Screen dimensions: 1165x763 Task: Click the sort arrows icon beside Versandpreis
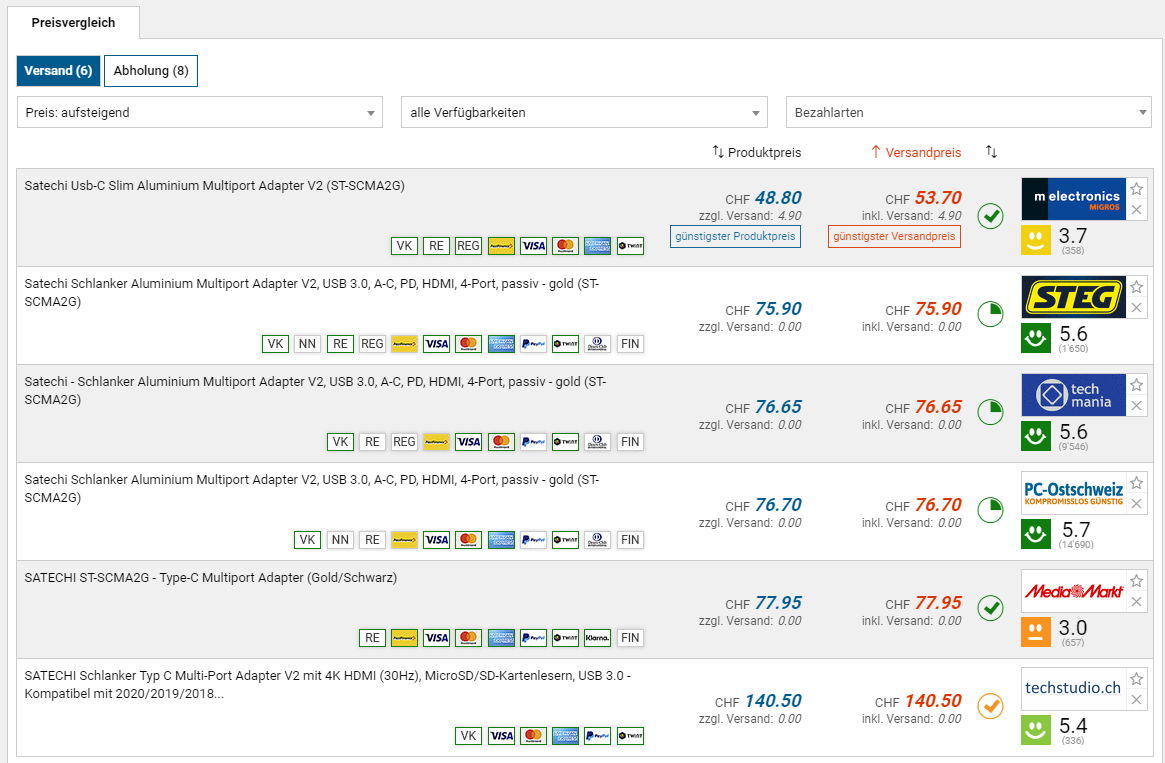(991, 152)
